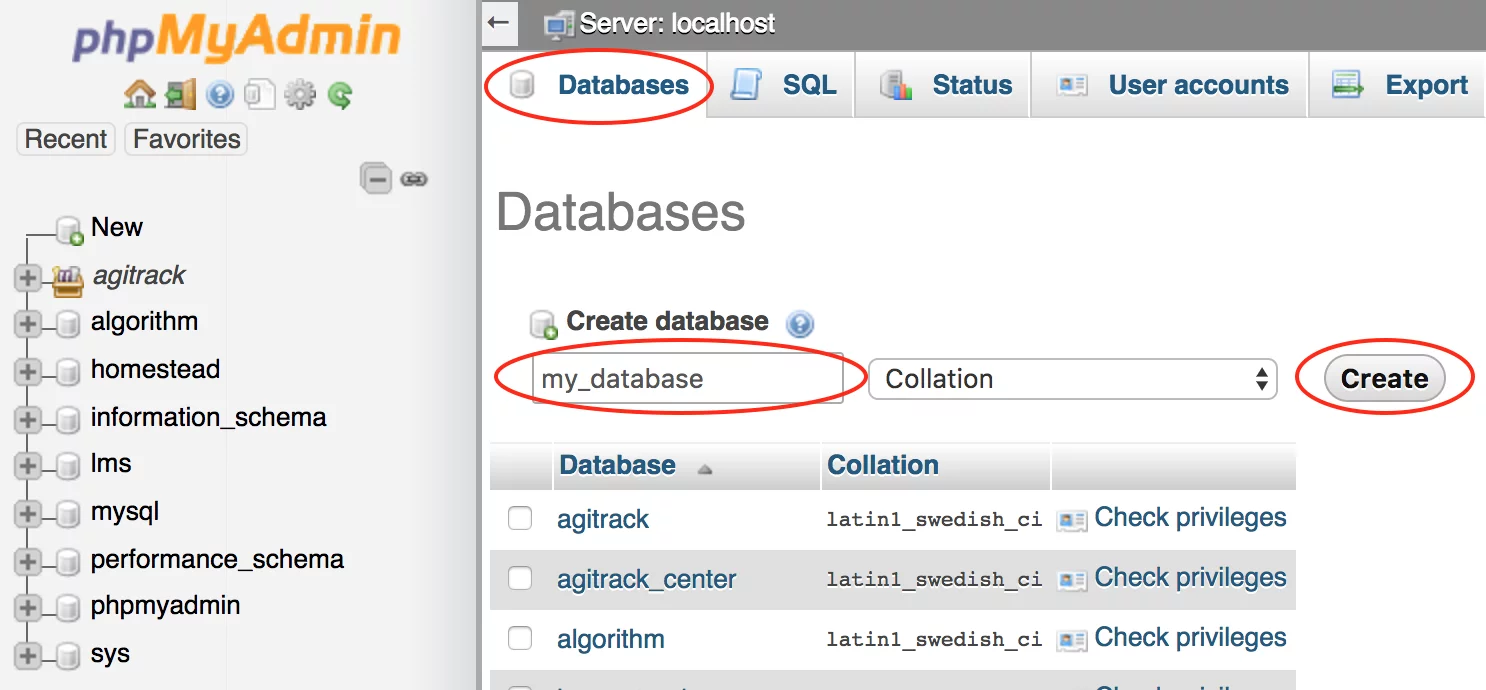Click the back arrow beside Server: localhost
1486x690 pixels.
[499, 23]
